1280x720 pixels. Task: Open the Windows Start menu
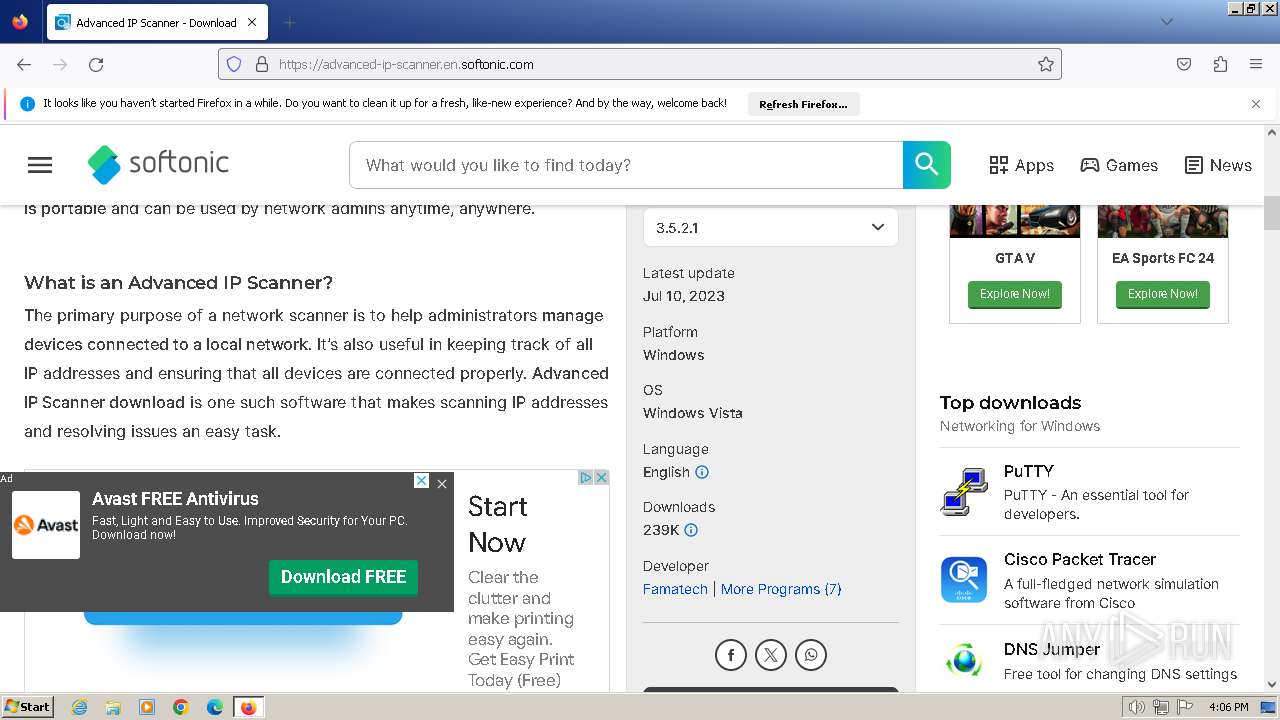click(27, 707)
